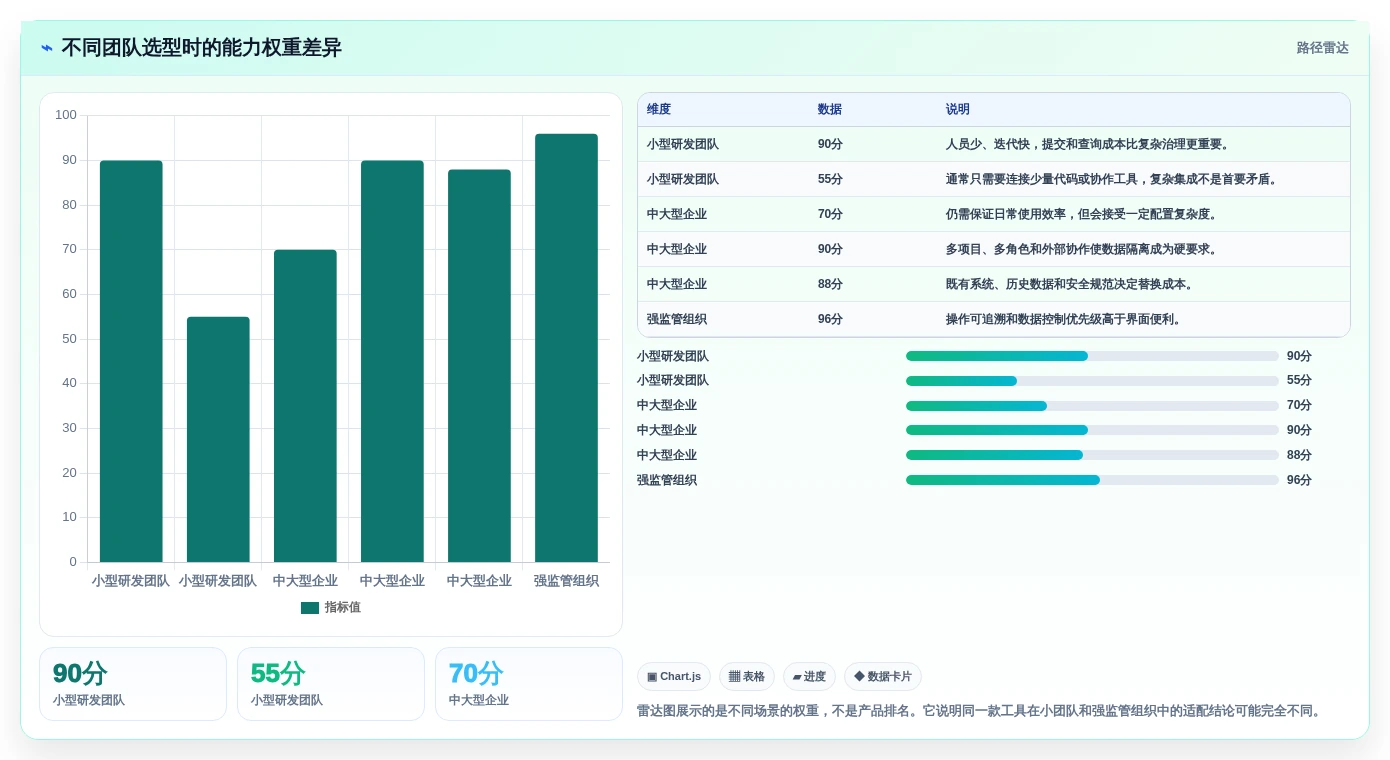Click the 数据 column header
The height and width of the screenshot is (760, 1390).
coord(830,110)
